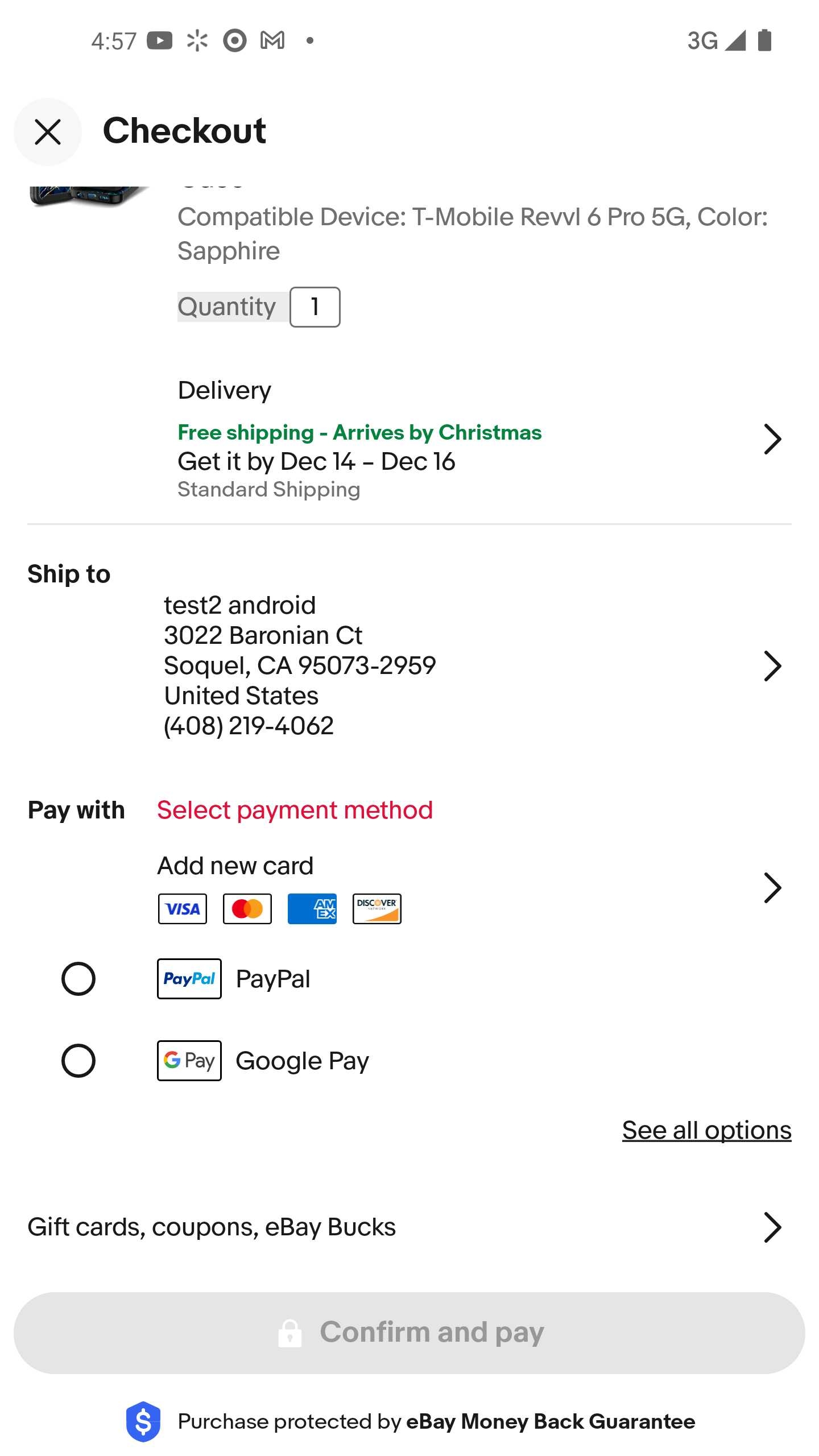
Task: Tap the PayPal logo icon
Action: tap(189, 979)
